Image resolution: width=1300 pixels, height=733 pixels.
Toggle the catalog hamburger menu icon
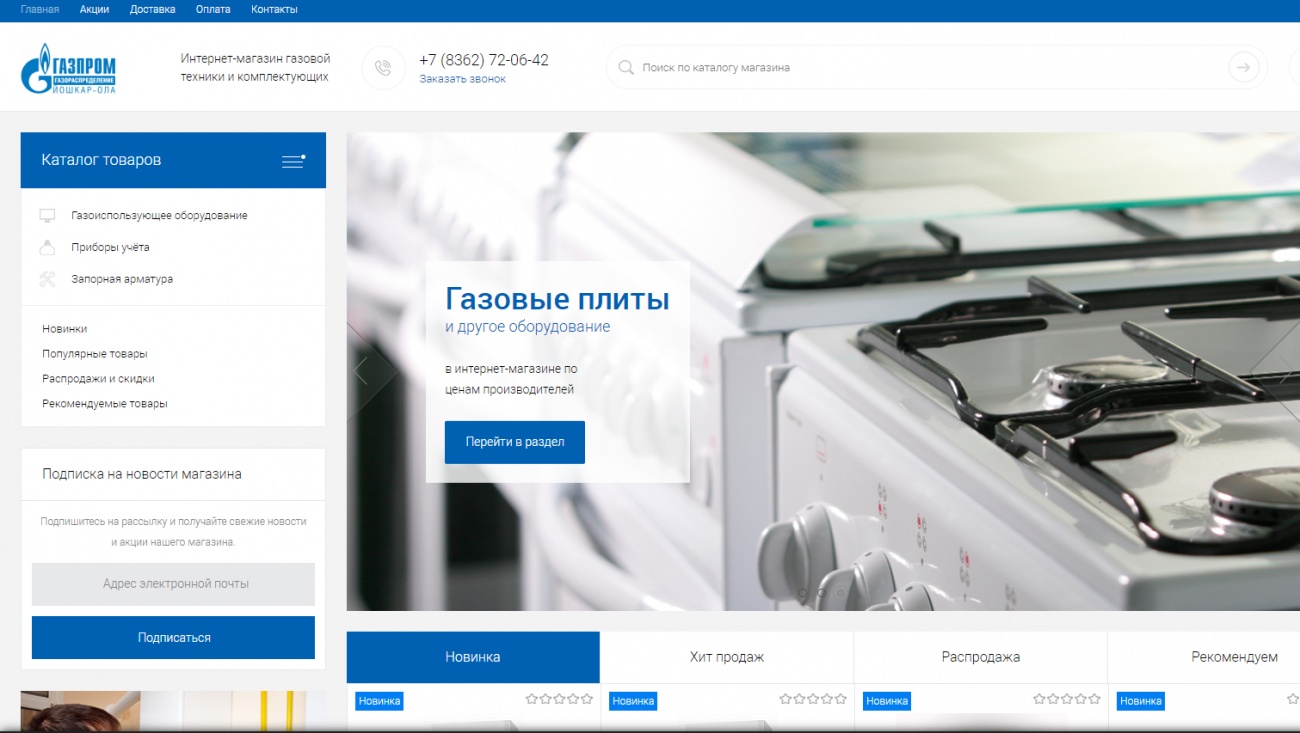point(293,161)
